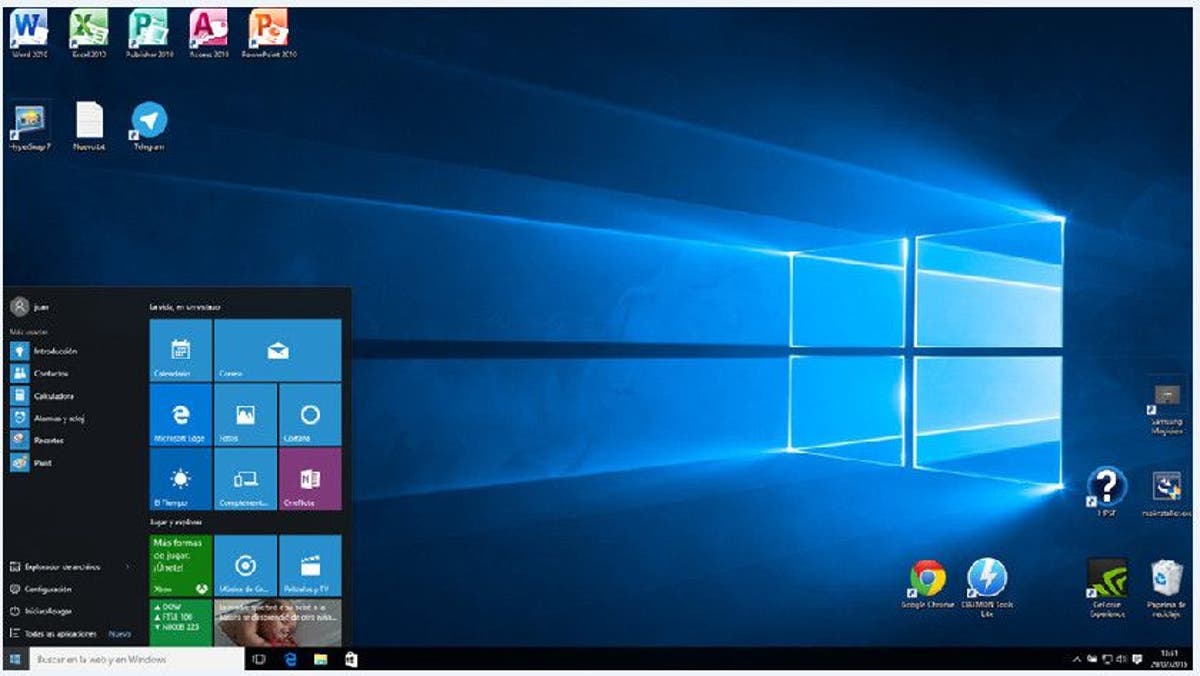Open the PowerPoint 2010 desktop icon
The width and height of the screenshot is (1200, 676).
[x=268, y=29]
